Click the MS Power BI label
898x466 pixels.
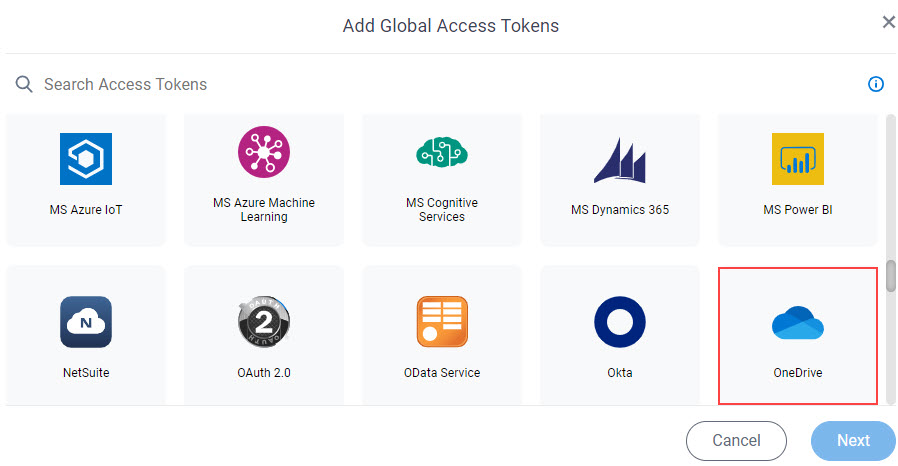pos(798,210)
